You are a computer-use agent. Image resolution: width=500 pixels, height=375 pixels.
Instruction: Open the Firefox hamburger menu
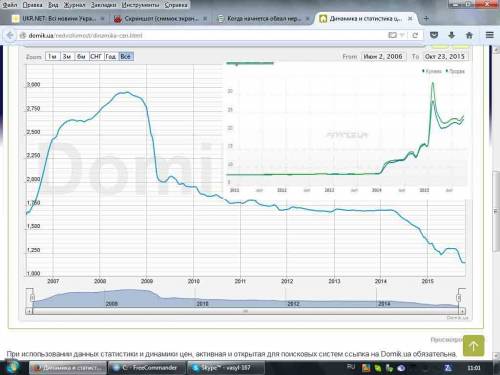point(489,35)
